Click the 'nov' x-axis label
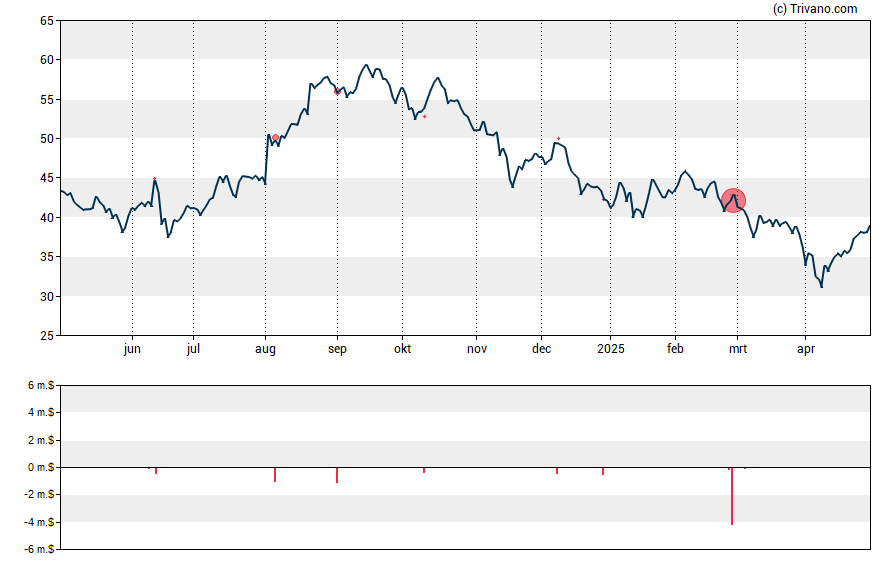 pos(477,349)
